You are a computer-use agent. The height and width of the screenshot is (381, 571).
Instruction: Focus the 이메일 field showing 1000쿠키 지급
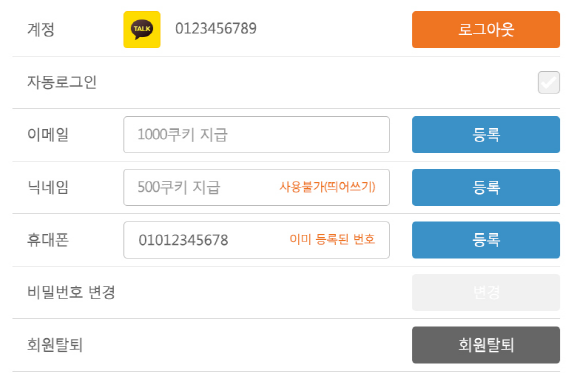(256, 134)
